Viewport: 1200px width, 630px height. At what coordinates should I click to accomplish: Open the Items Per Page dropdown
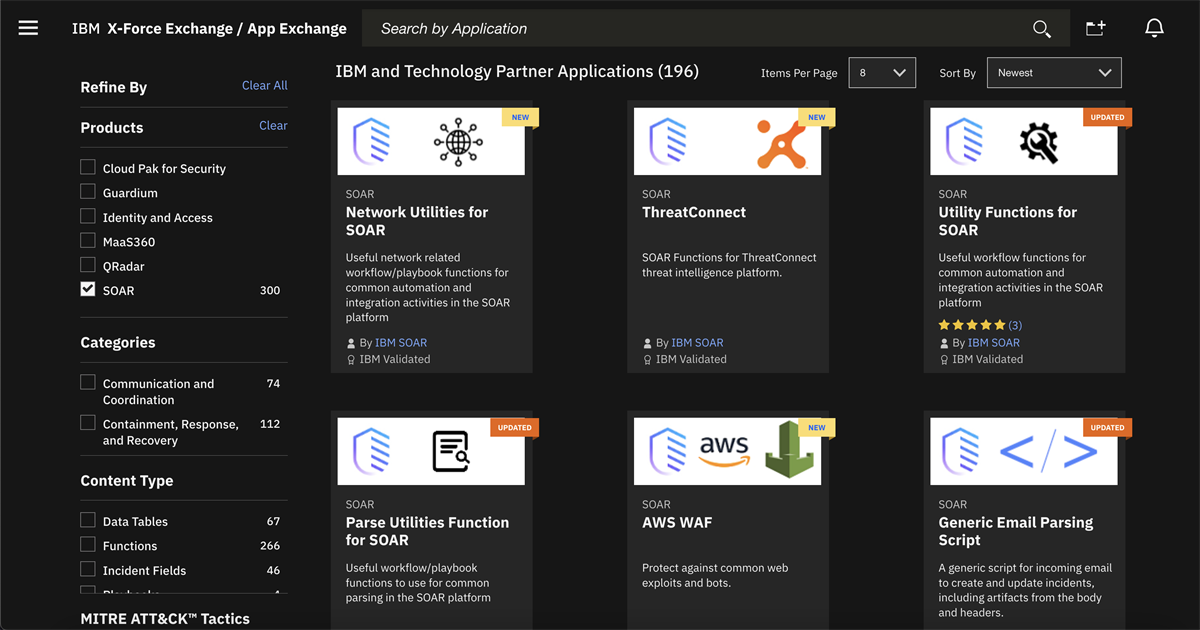tap(881, 72)
